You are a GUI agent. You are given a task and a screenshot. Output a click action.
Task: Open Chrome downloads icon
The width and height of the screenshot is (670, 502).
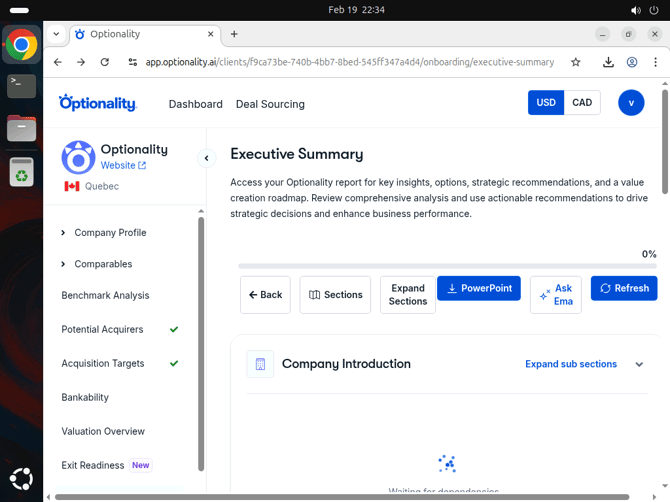(608, 62)
